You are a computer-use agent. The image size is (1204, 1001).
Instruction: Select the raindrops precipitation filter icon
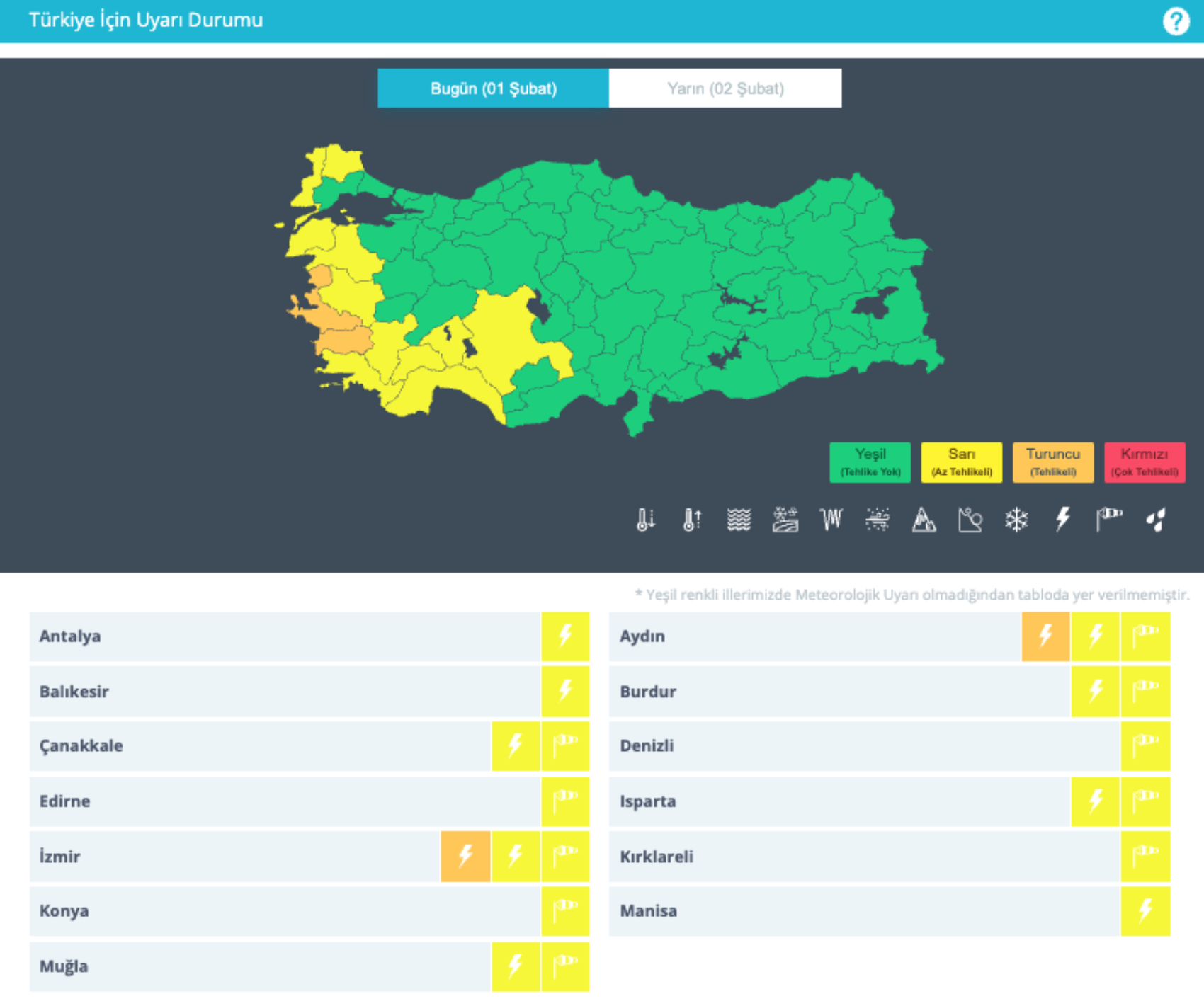point(1156,520)
